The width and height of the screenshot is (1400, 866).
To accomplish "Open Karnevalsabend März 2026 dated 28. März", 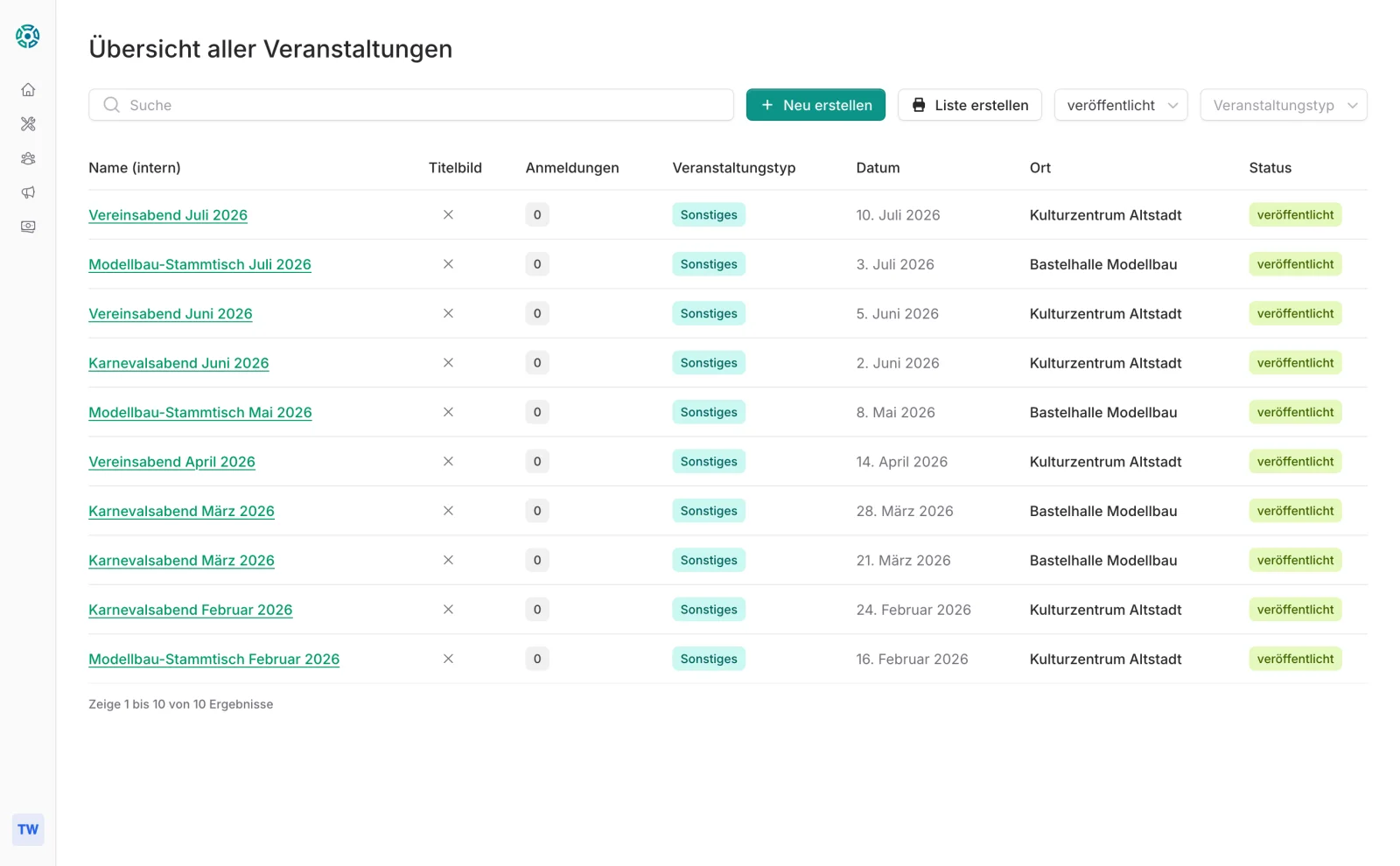I will click(x=181, y=512).
